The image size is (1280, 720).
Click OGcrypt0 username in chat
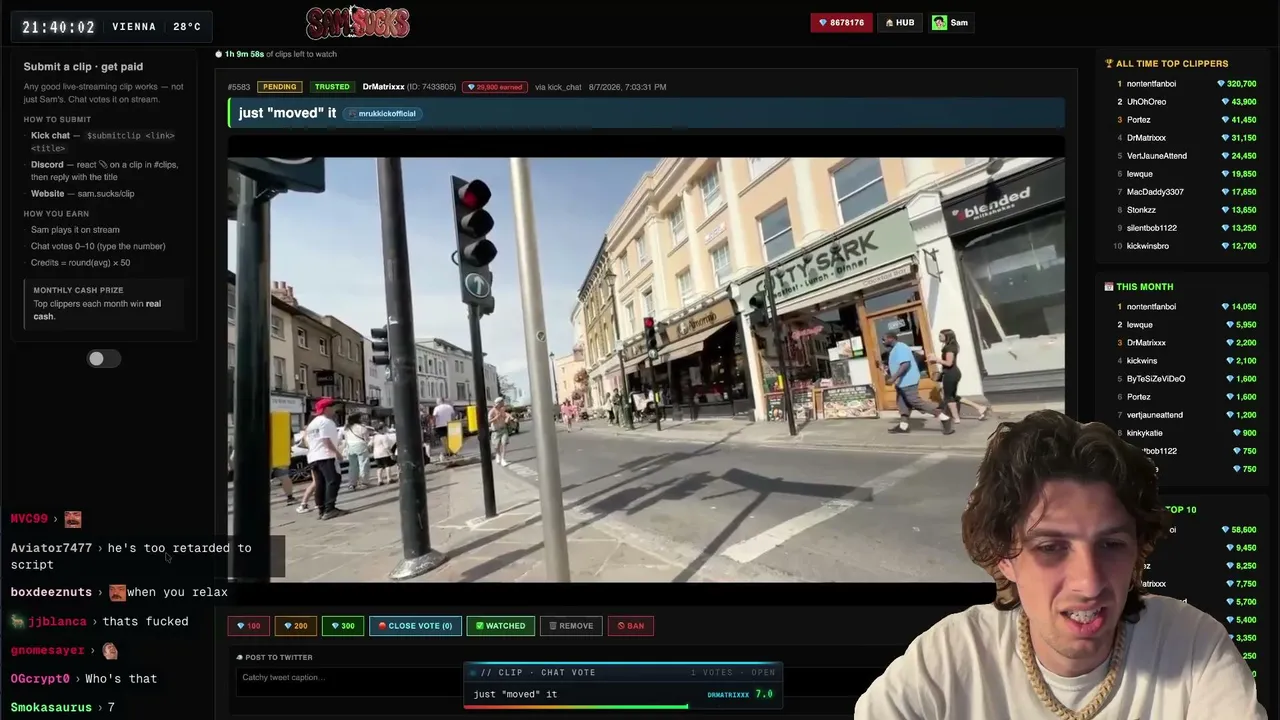tap(40, 679)
